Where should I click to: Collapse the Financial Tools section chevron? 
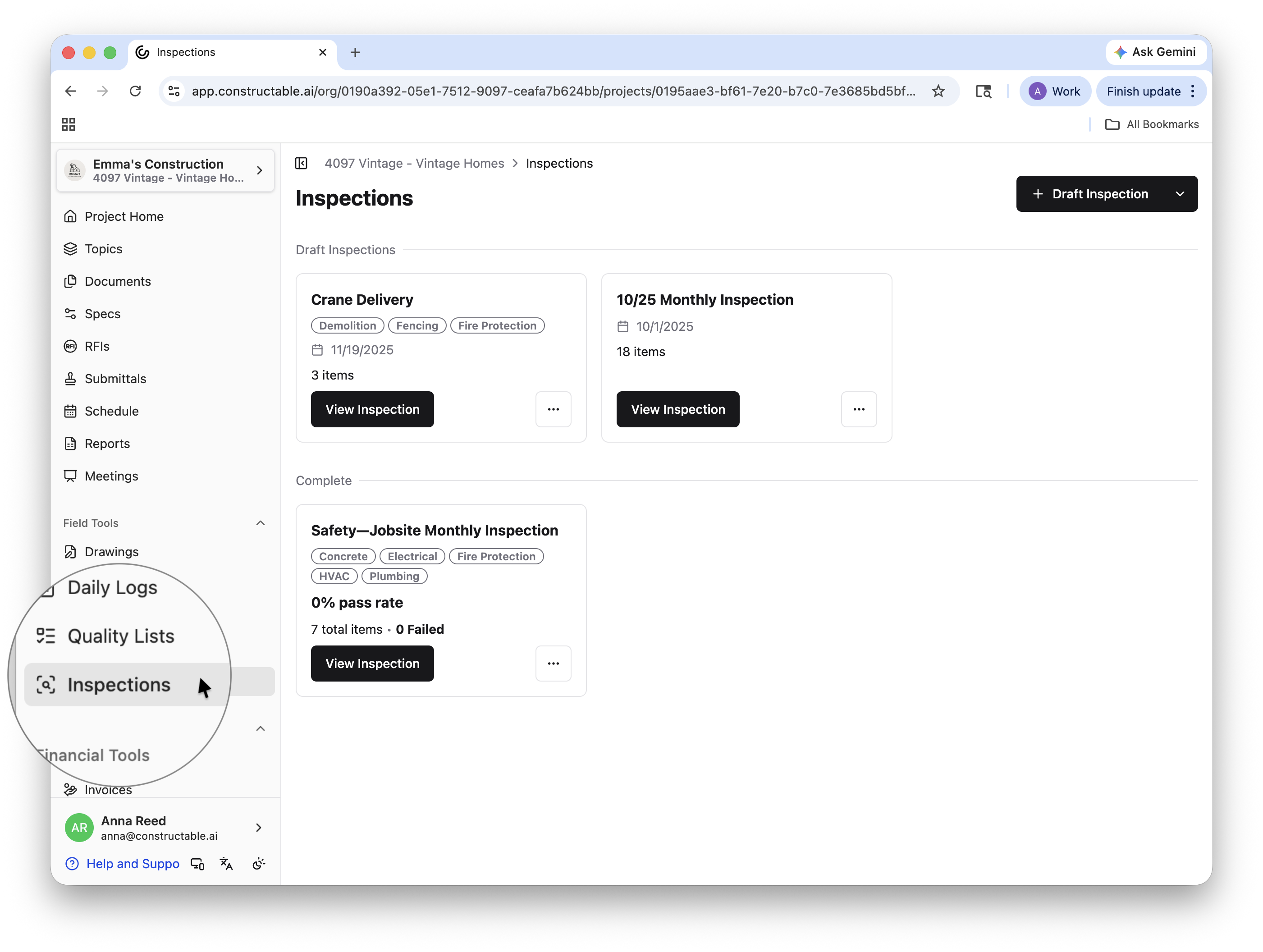point(261,729)
